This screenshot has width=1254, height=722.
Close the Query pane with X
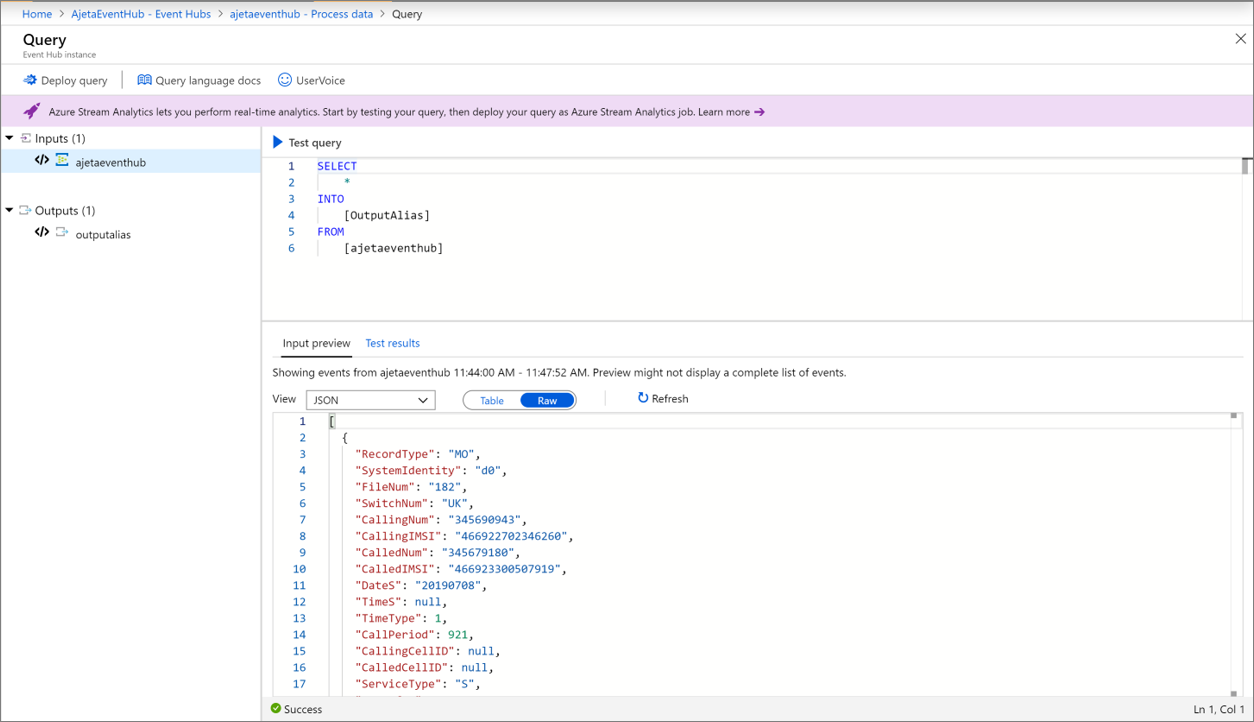(x=1240, y=39)
